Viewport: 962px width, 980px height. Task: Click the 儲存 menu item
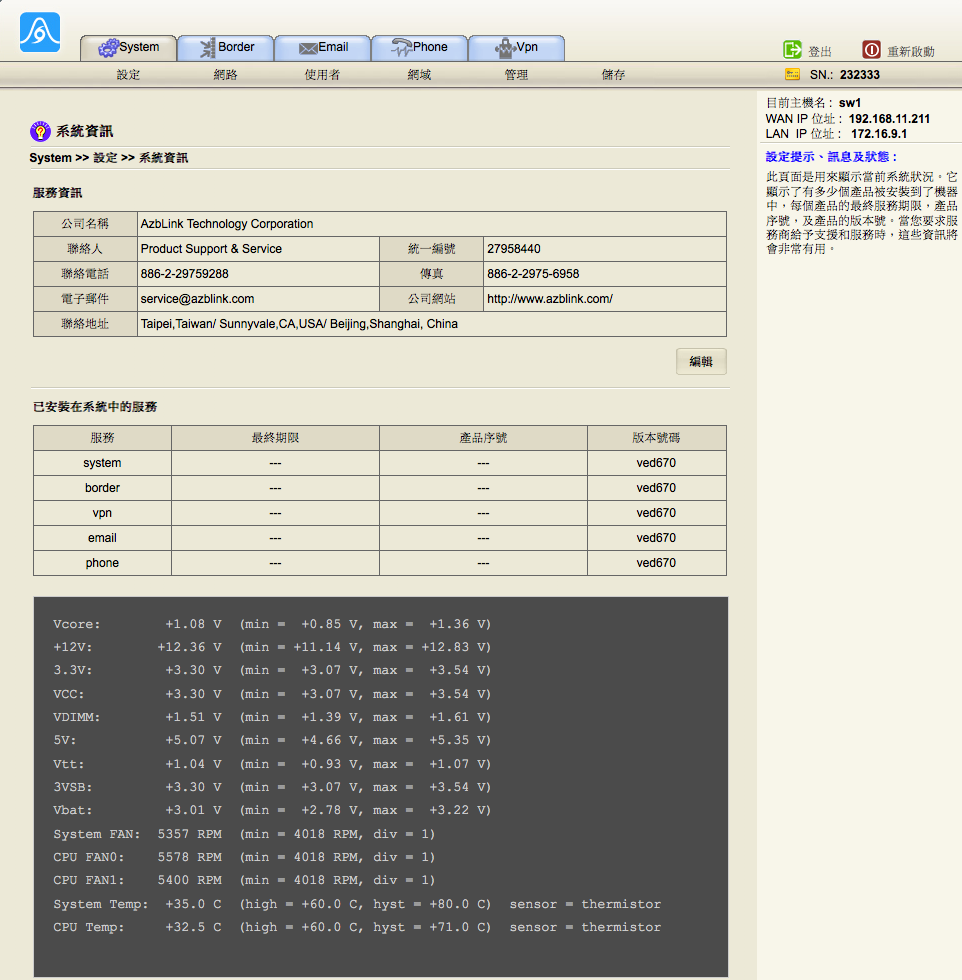(x=613, y=75)
